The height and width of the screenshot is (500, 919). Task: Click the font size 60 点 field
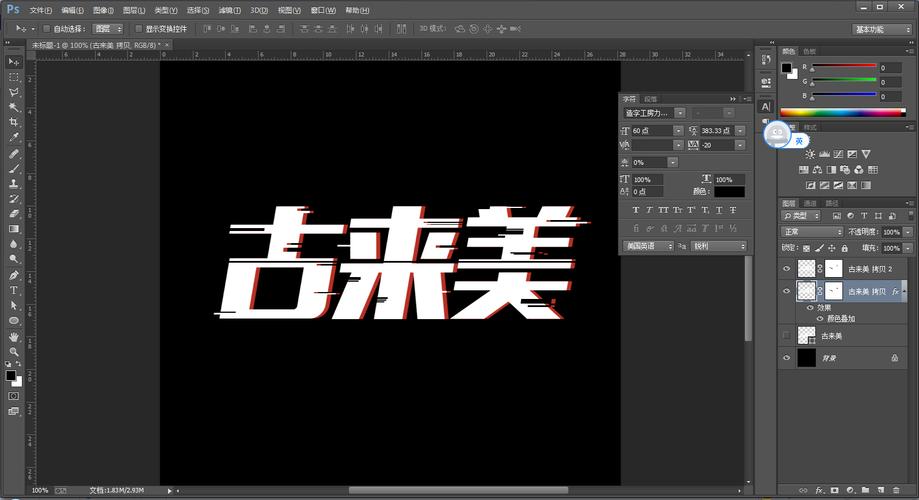(x=652, y=131)
